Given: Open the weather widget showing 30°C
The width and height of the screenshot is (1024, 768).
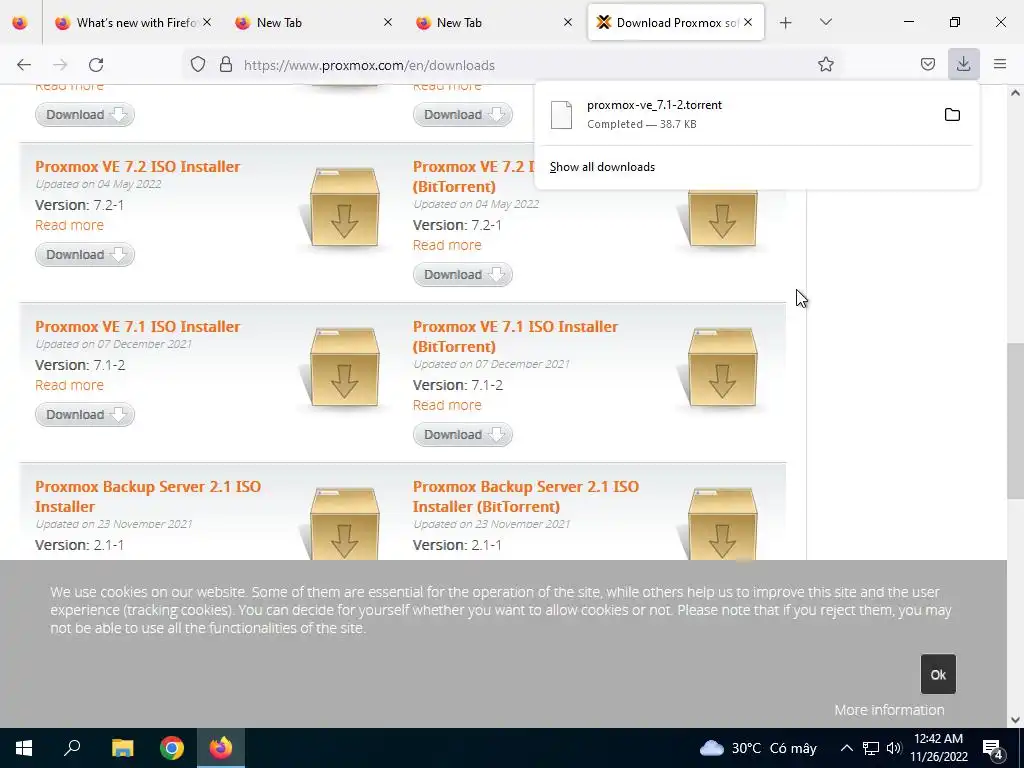Looking at the screenshot, I should click(x=758, y=748).
